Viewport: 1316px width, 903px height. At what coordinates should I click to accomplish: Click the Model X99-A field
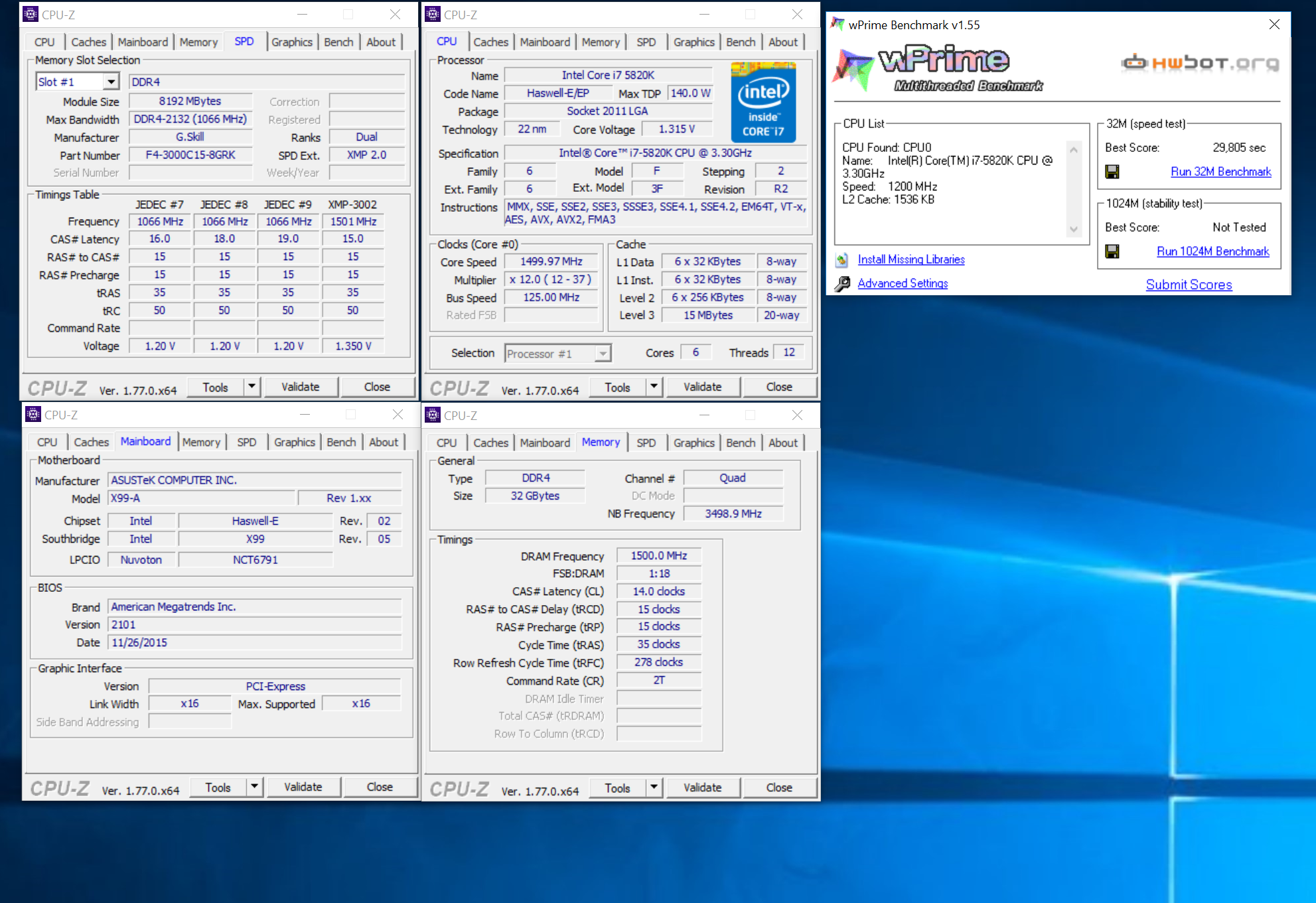click(x=201, y=498)
